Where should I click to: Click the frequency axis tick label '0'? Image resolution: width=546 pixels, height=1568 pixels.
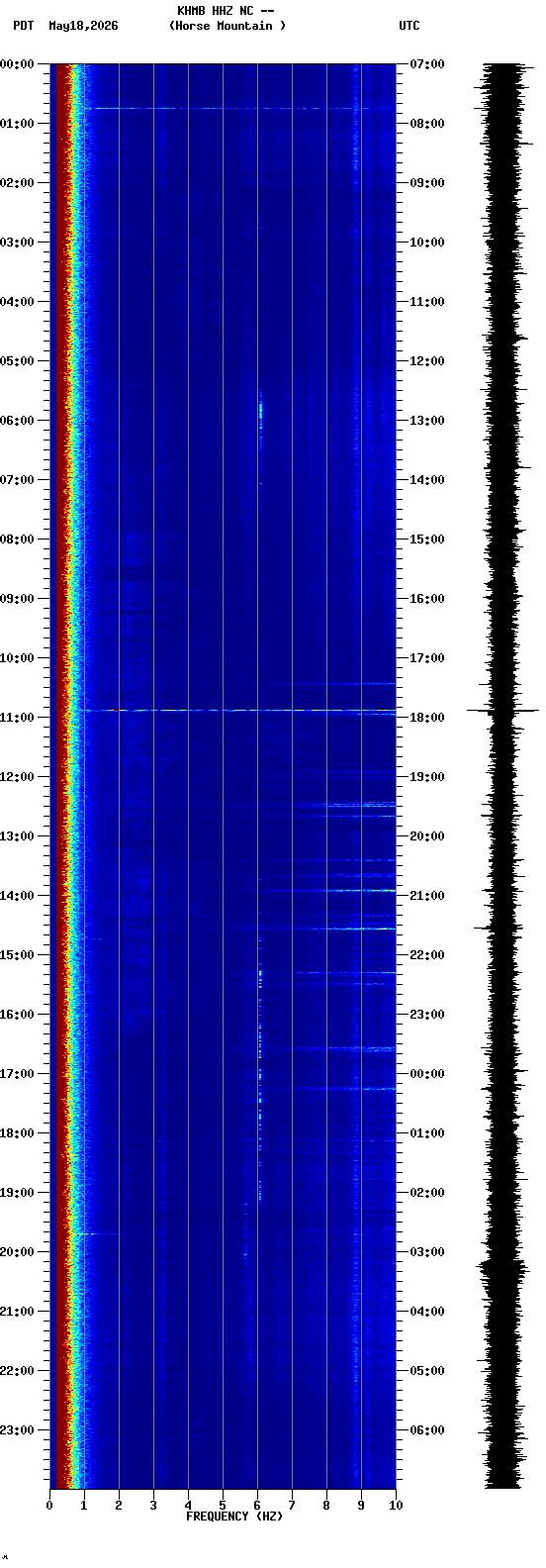(49, 1506)
